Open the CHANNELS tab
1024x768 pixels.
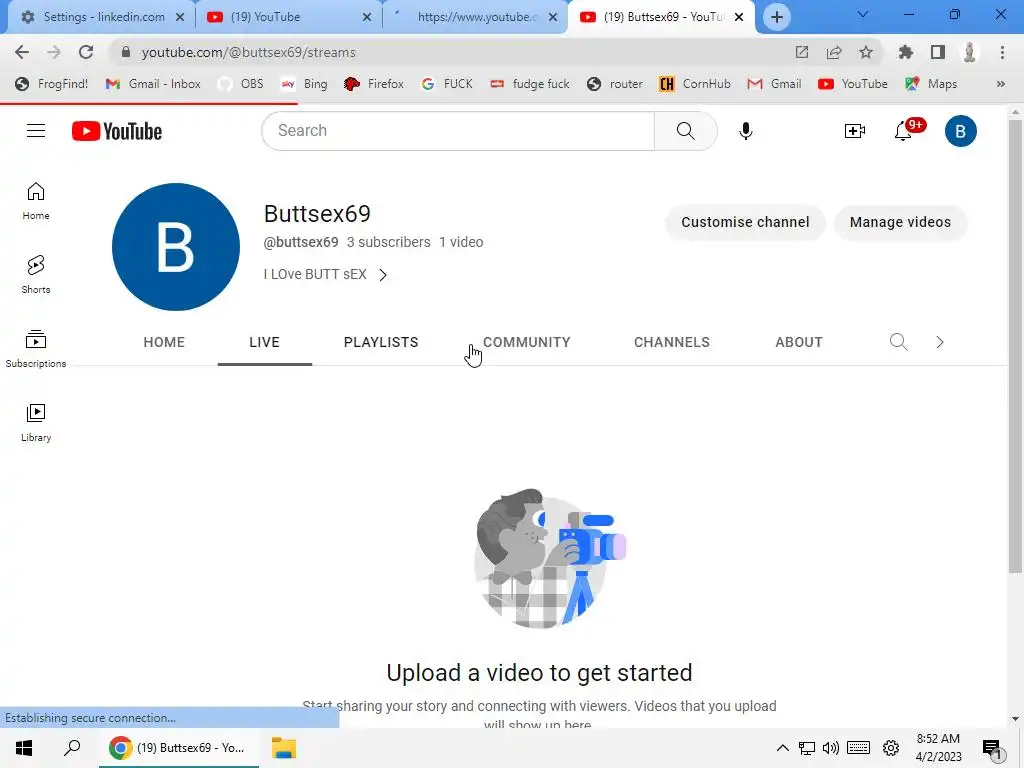click(x=671, y=342)
